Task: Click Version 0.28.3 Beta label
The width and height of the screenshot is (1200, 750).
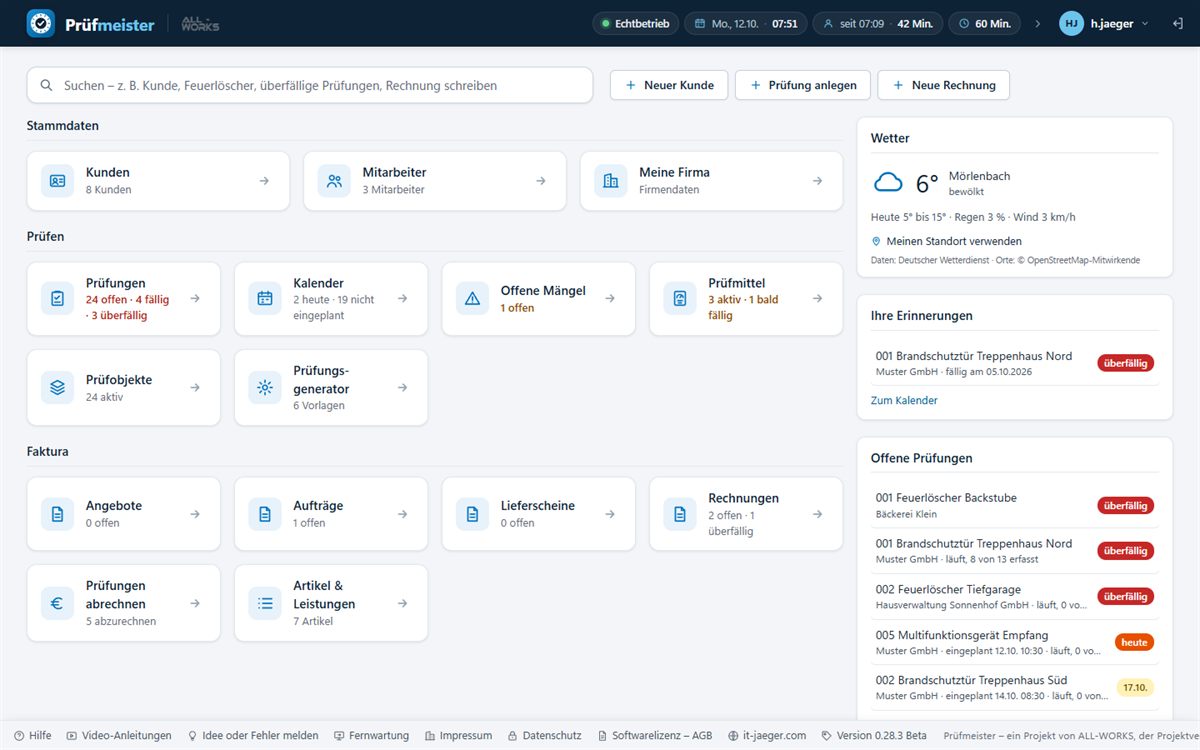Action: click(x=874, y=735)
